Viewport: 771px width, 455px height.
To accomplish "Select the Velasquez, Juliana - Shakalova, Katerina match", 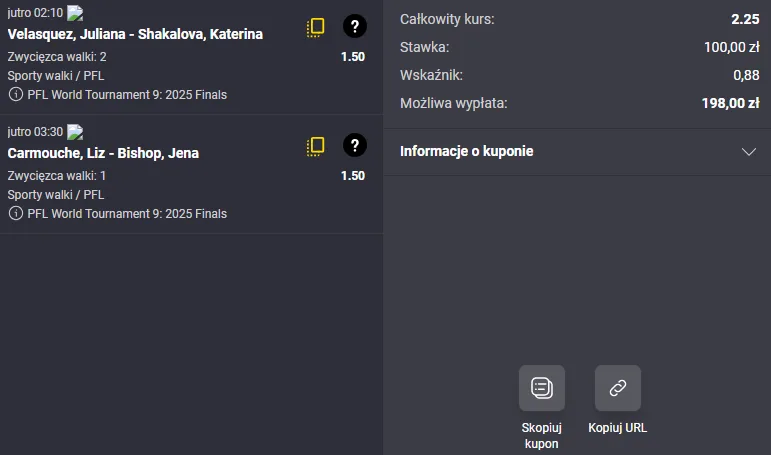I will point(135,34).
